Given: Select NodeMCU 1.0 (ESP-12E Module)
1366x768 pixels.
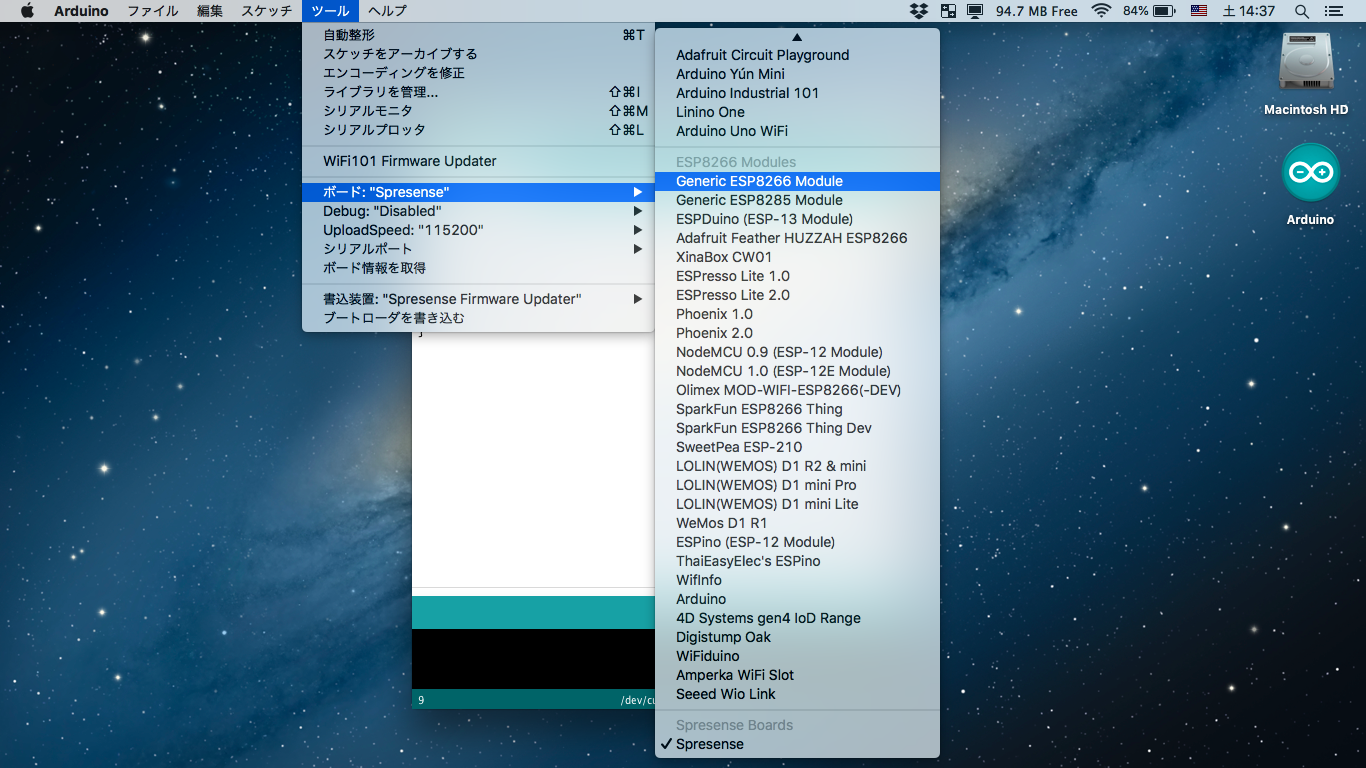Looking at the screenshot, I should click(797, 371).
